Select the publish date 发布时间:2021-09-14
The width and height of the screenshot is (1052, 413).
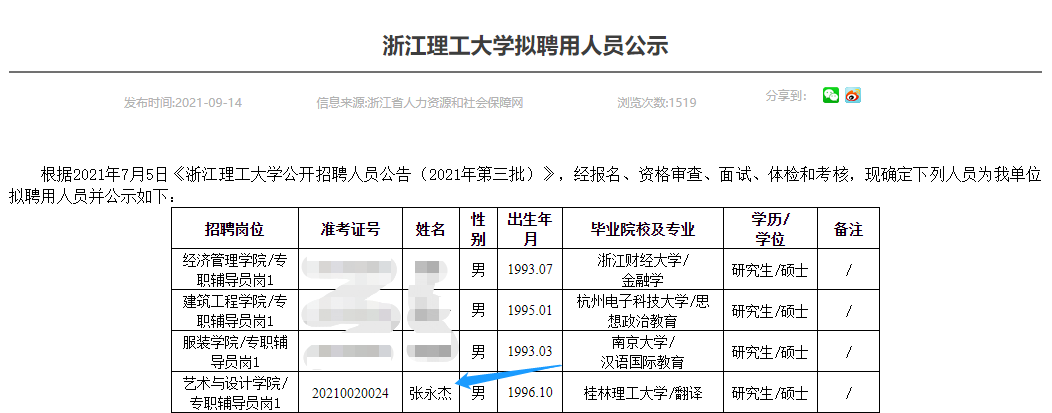click(182, 103)
